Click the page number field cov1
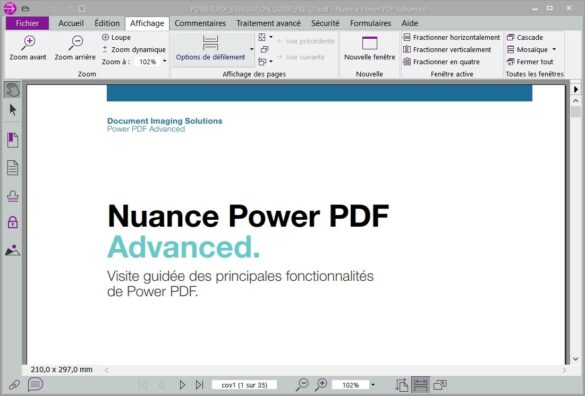Screen dimensions: 585x396 click(244, 385)
